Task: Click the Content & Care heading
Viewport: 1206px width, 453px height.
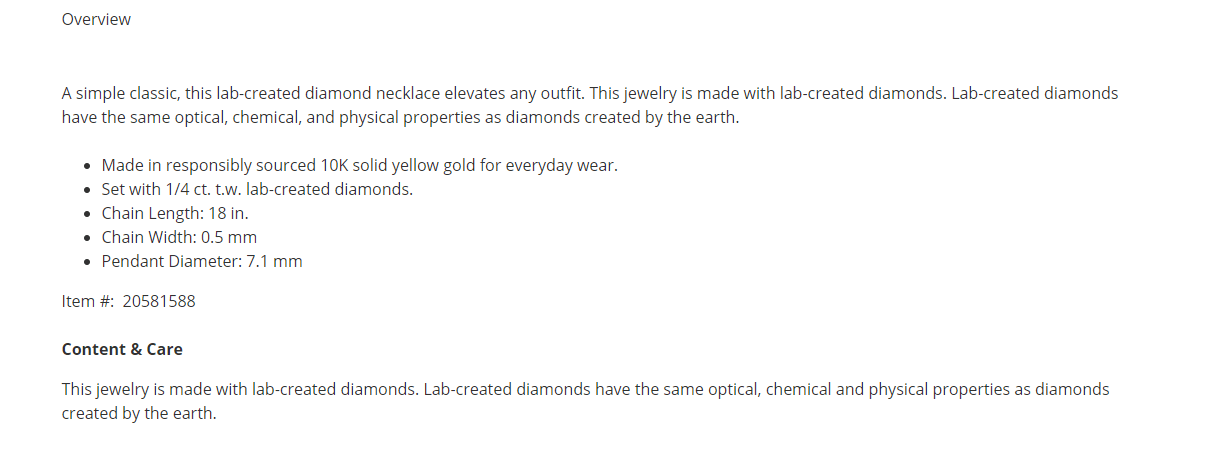Action: 122,349
